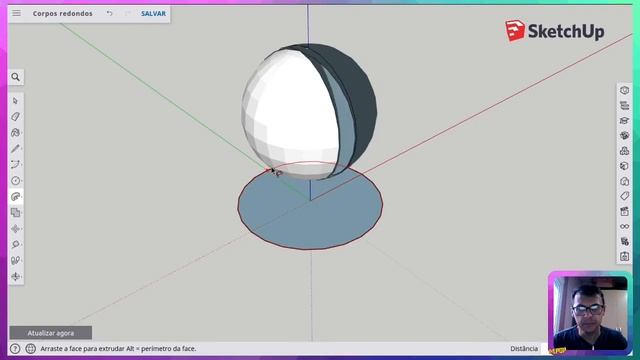Viewport: 640px width, 360px height.
Task: Open the icon below the glasses
Action: (624, 241)
